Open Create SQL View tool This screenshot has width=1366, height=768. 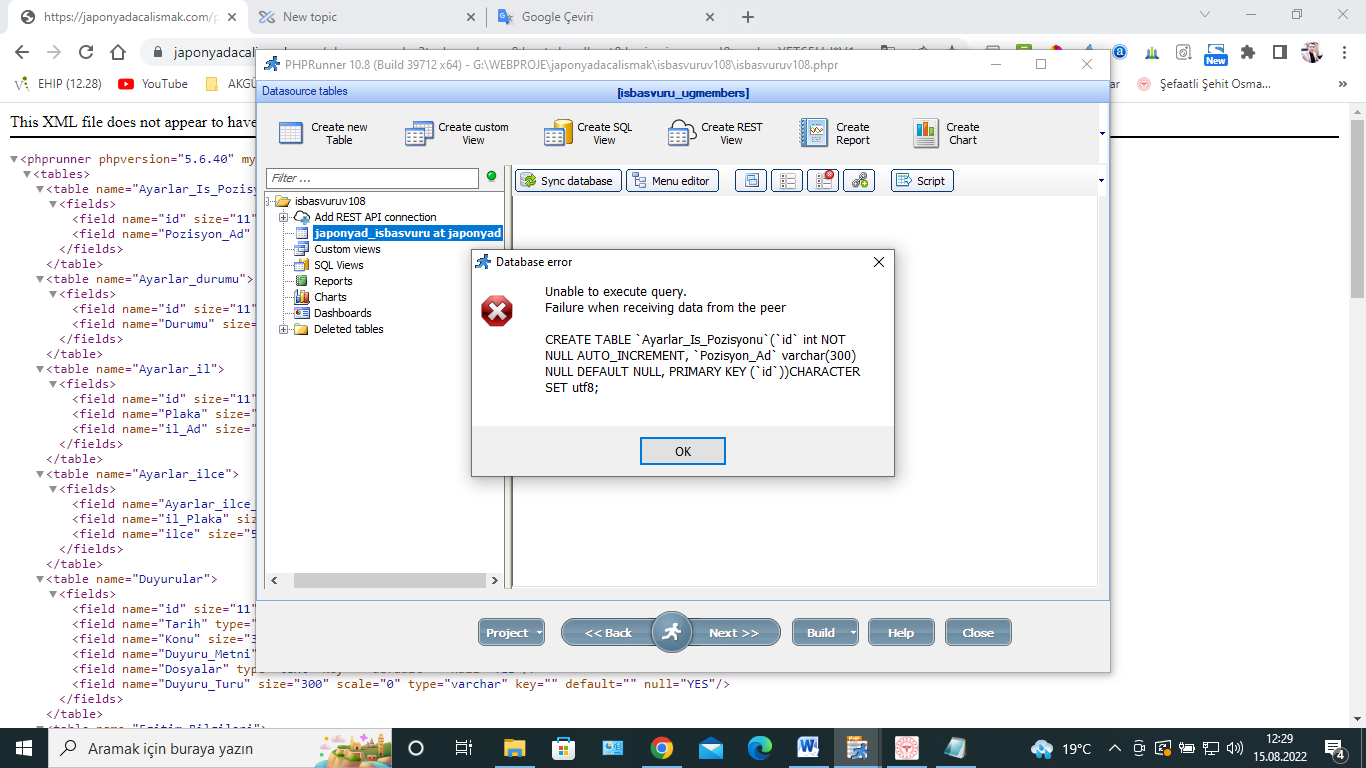click(557, 133)
